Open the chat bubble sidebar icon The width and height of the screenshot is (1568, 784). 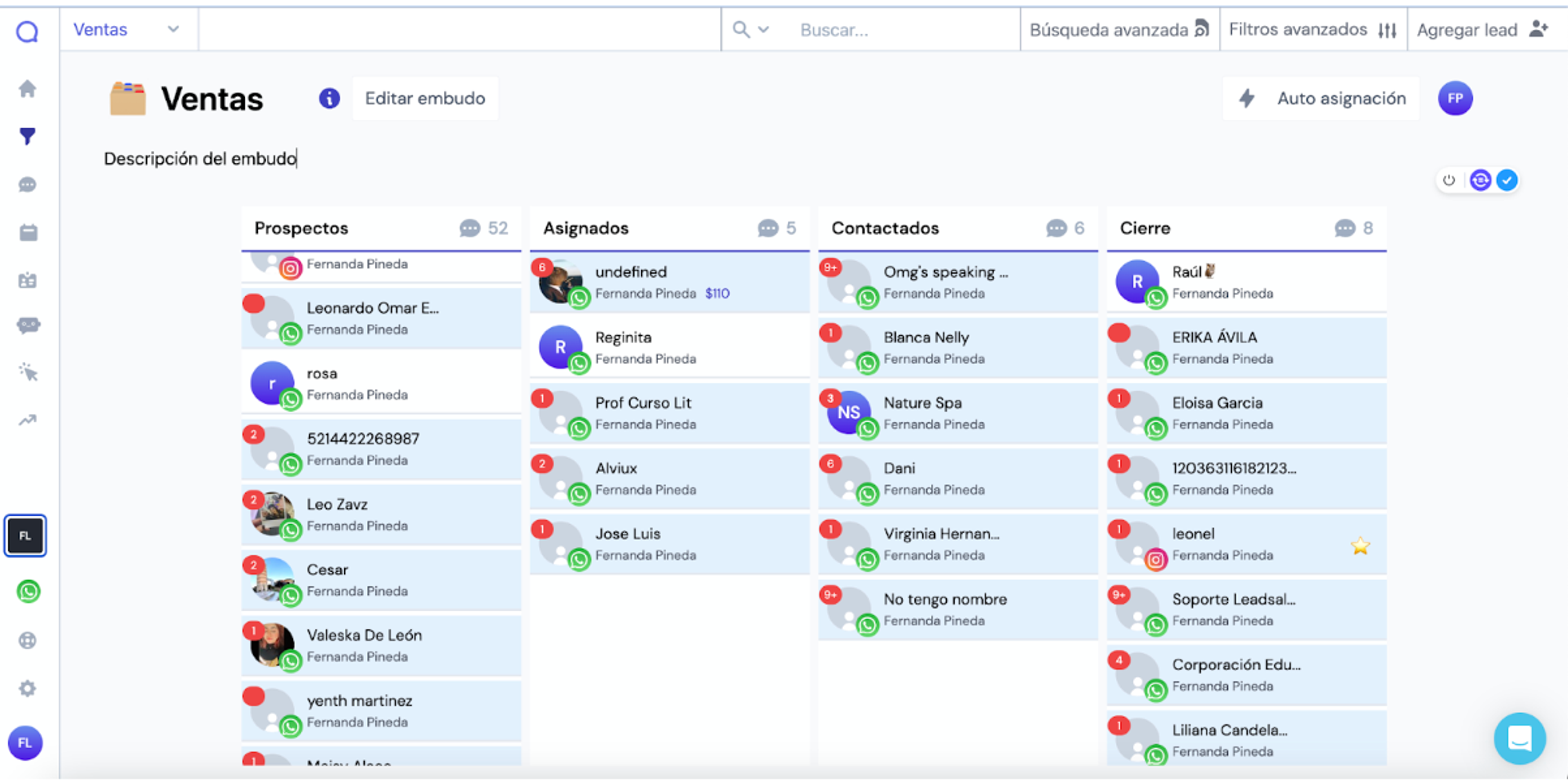(27, 185)
